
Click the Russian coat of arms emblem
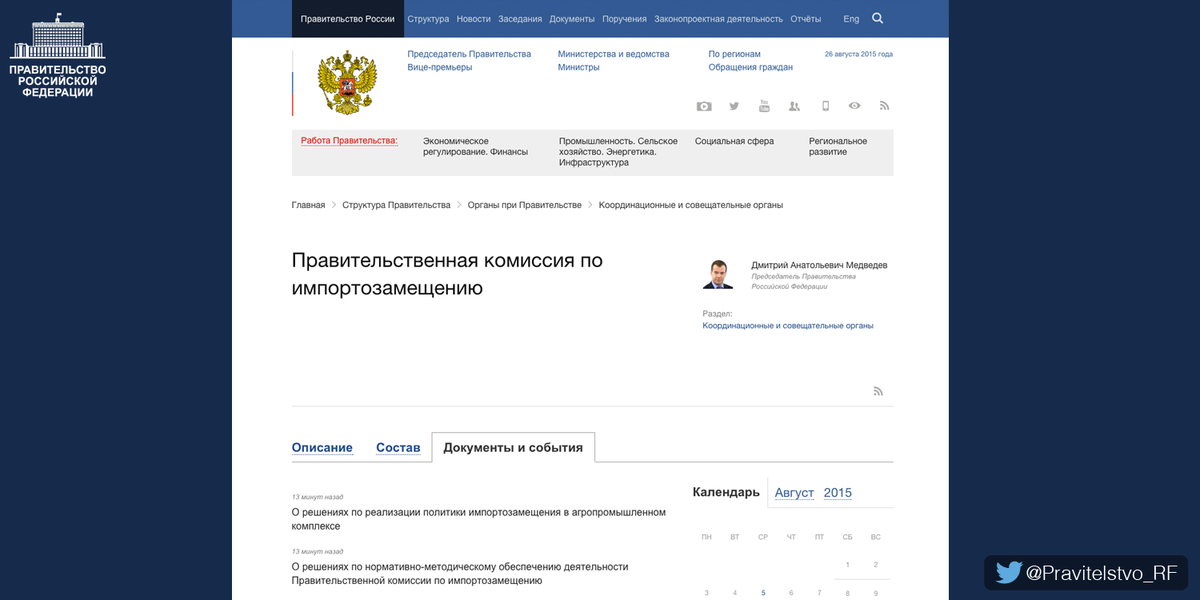pyautogui.click(x=347, y=83)
